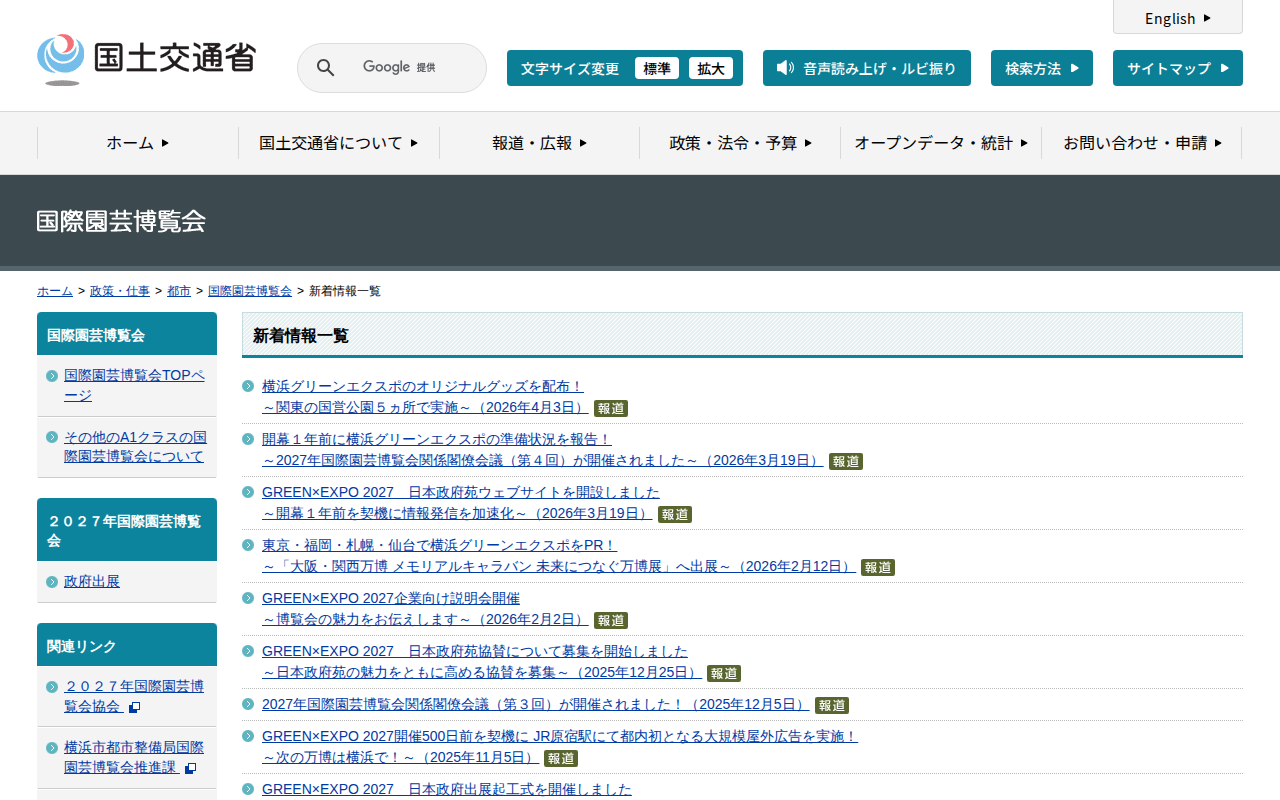
Task: Click the magnifying glass search icon
Action: click(325, 68)
